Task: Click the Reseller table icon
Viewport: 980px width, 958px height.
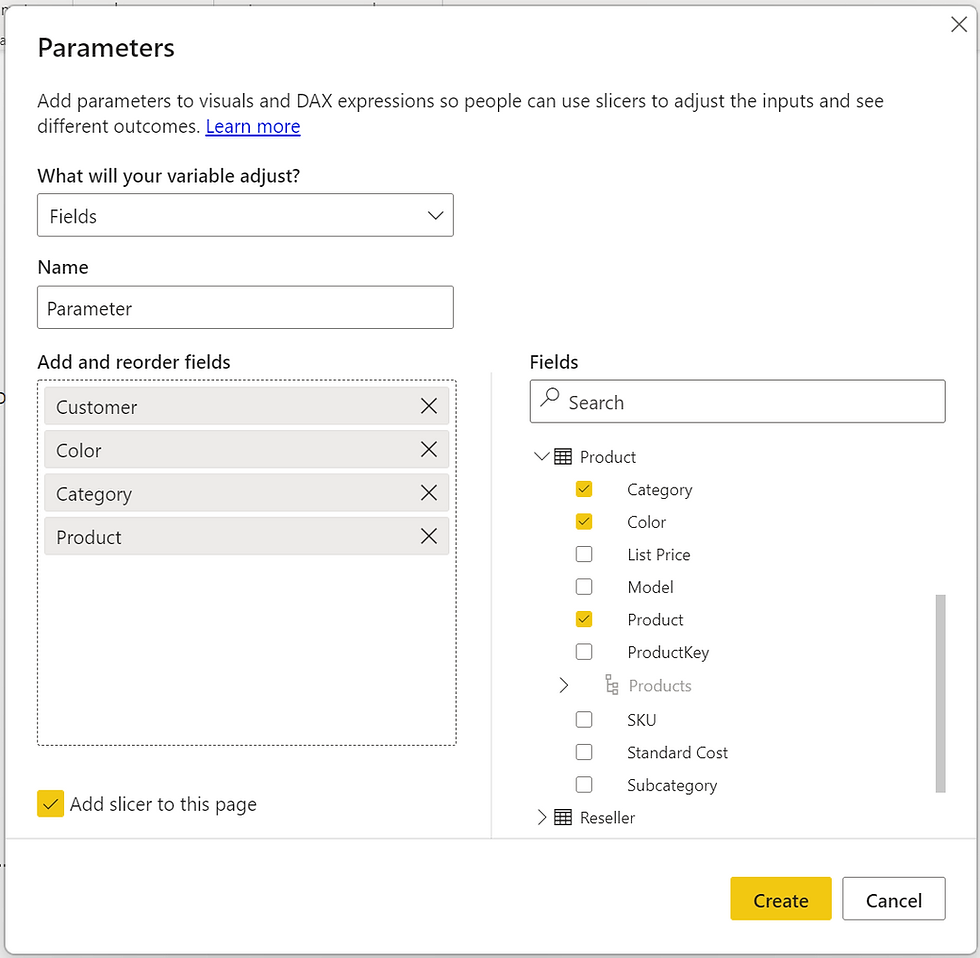Action: [x=562, y=817]
